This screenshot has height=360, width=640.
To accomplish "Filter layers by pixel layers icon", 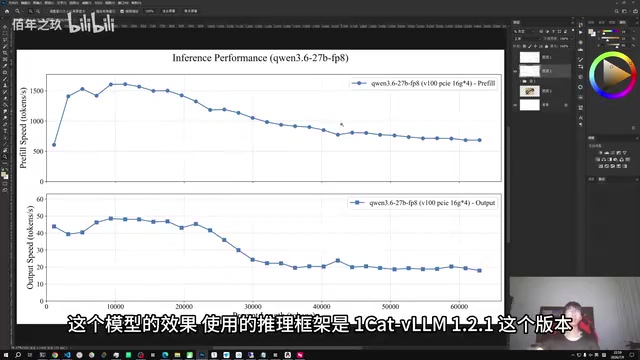I will coord(541,31).
